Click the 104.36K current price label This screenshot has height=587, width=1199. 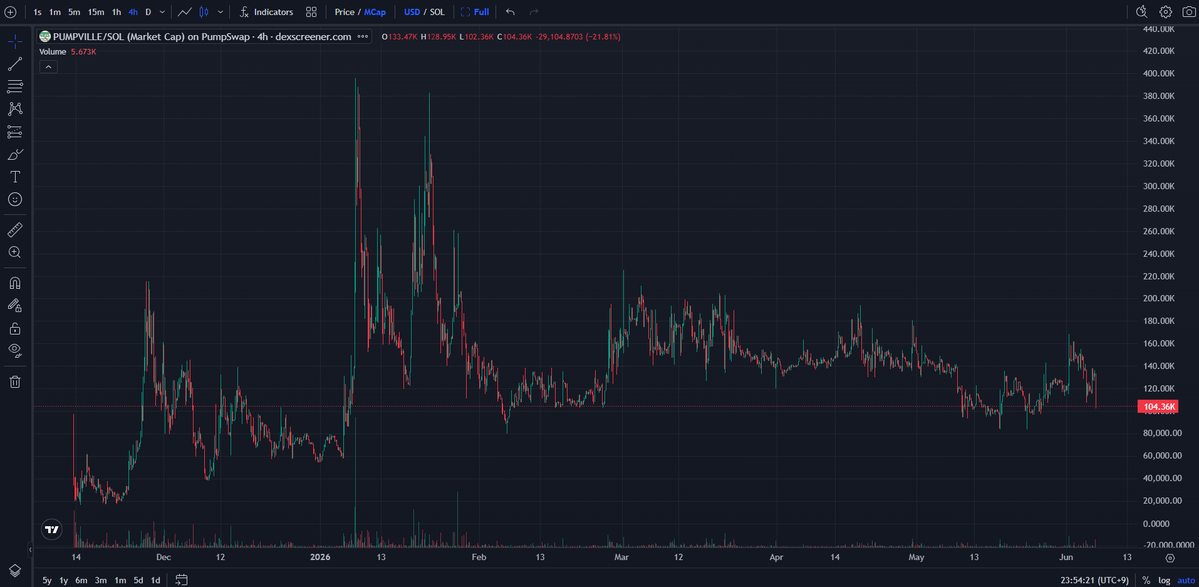[1157, 407]
